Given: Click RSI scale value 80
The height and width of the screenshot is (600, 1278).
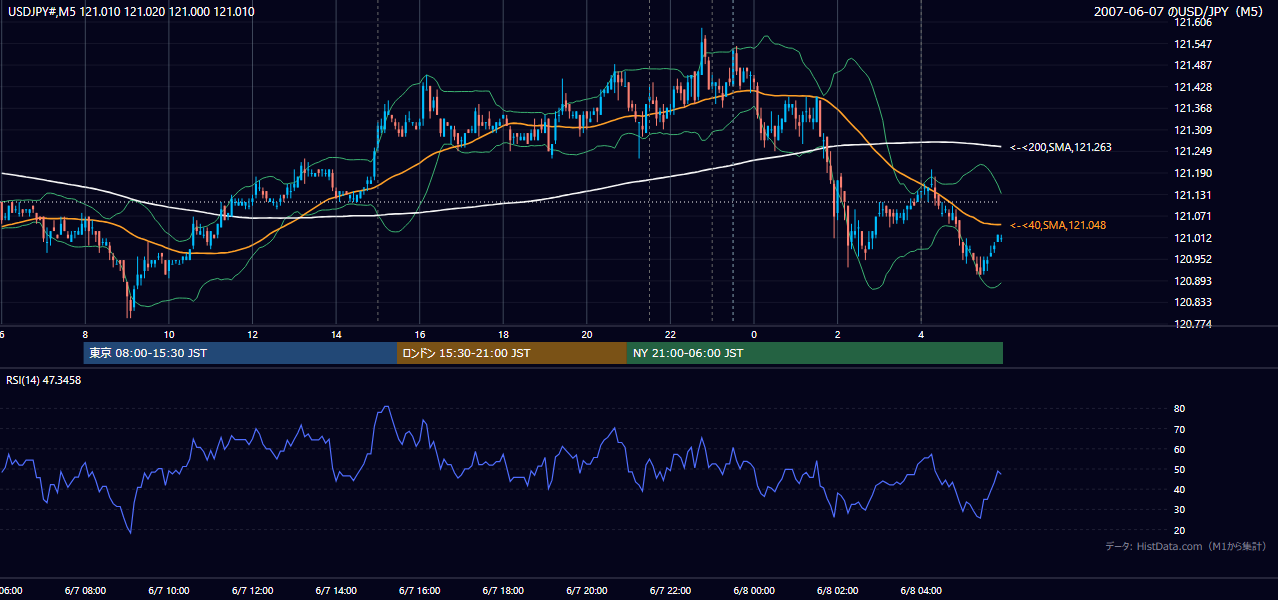Looking at the screenshot, I should click(1180, 409).
